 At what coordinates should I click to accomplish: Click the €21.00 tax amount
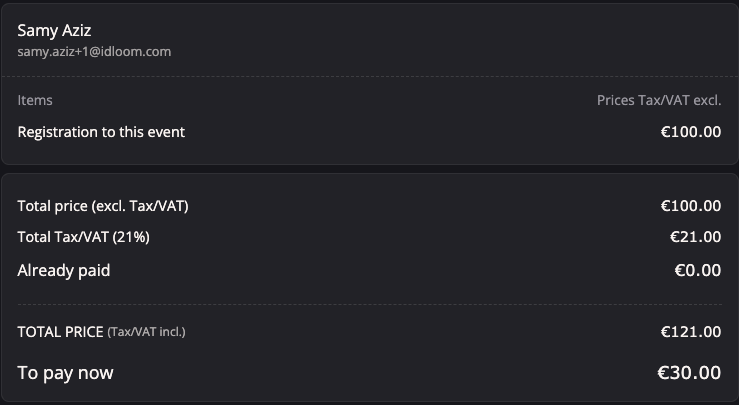click(695, 237)
